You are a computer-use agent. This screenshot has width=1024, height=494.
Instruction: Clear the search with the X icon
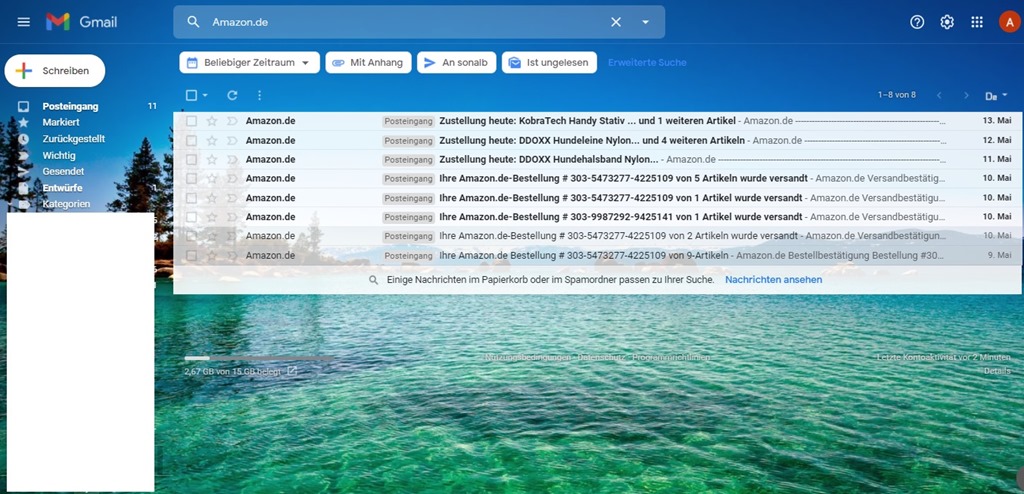point(616,22)
